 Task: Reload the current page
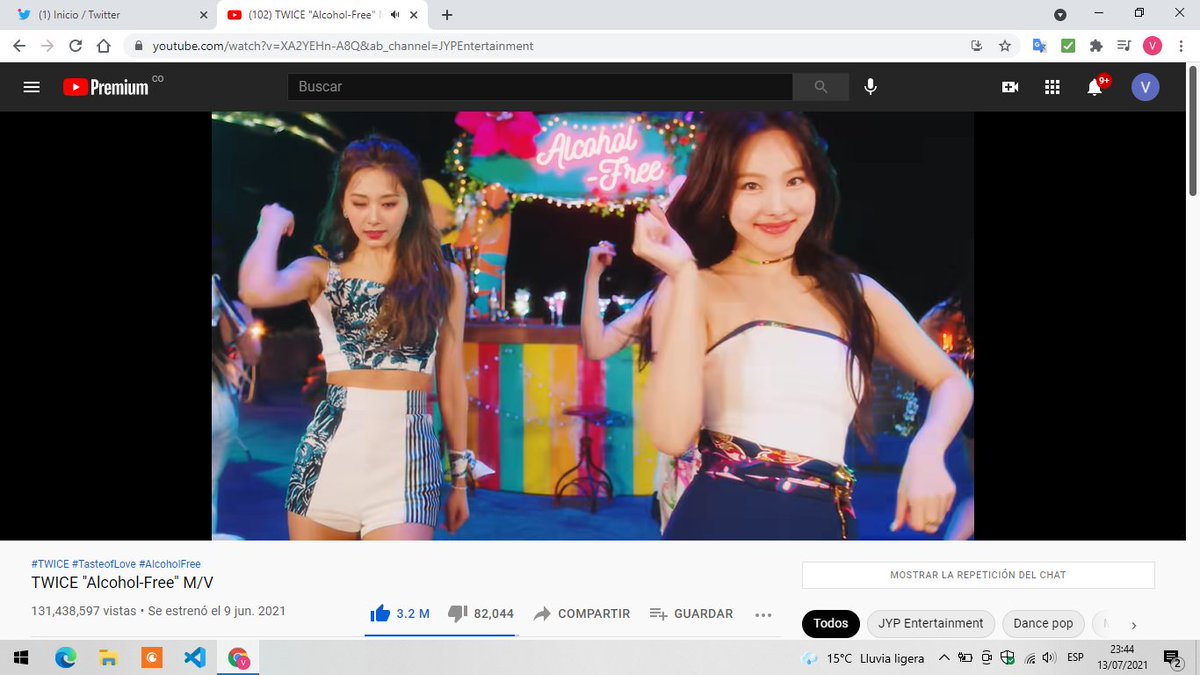(x=75, y=46)
